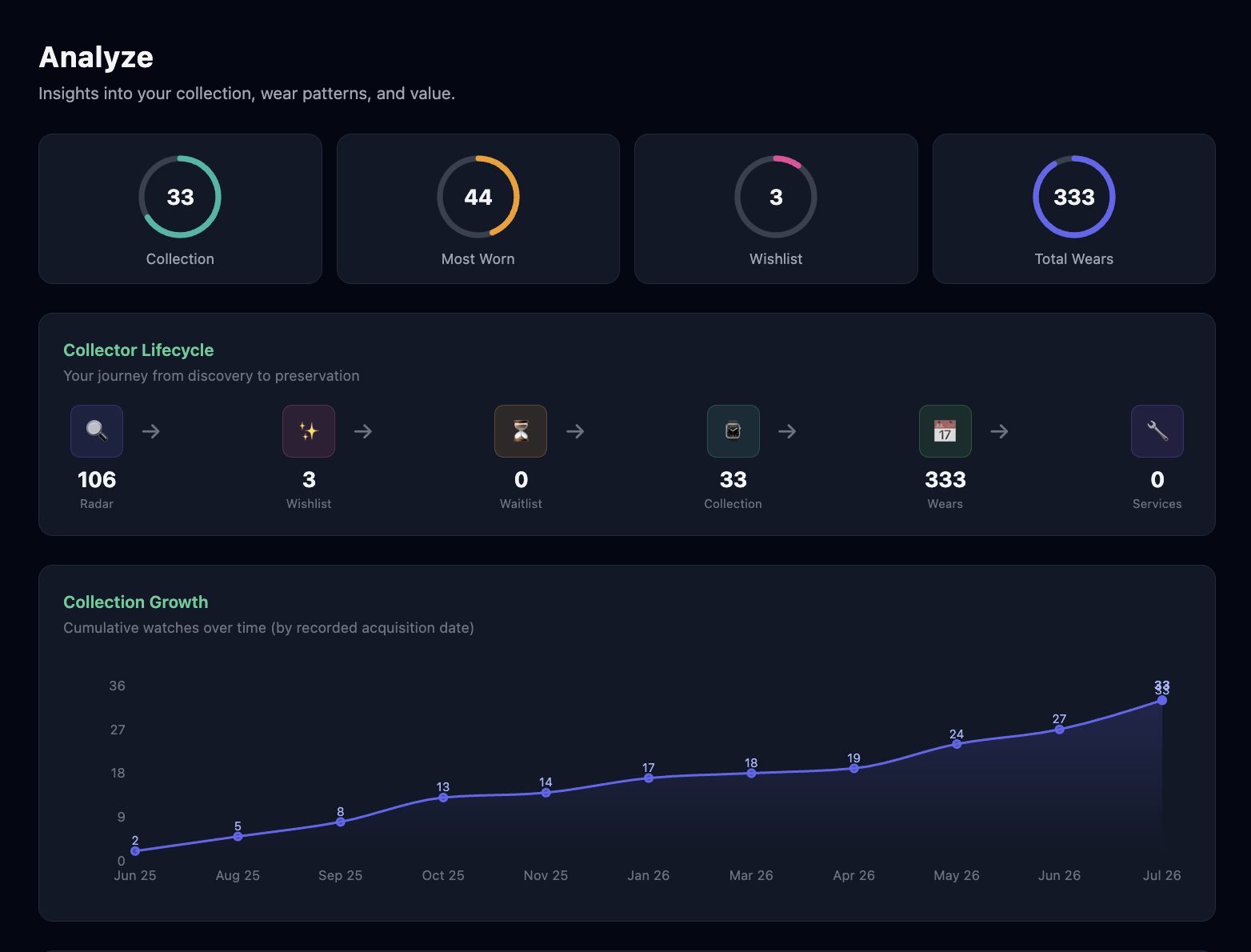Click the discovery to preservation subtitle
Image resolution: width=1251 pixels, height=952 pixels.
[211, 376]
